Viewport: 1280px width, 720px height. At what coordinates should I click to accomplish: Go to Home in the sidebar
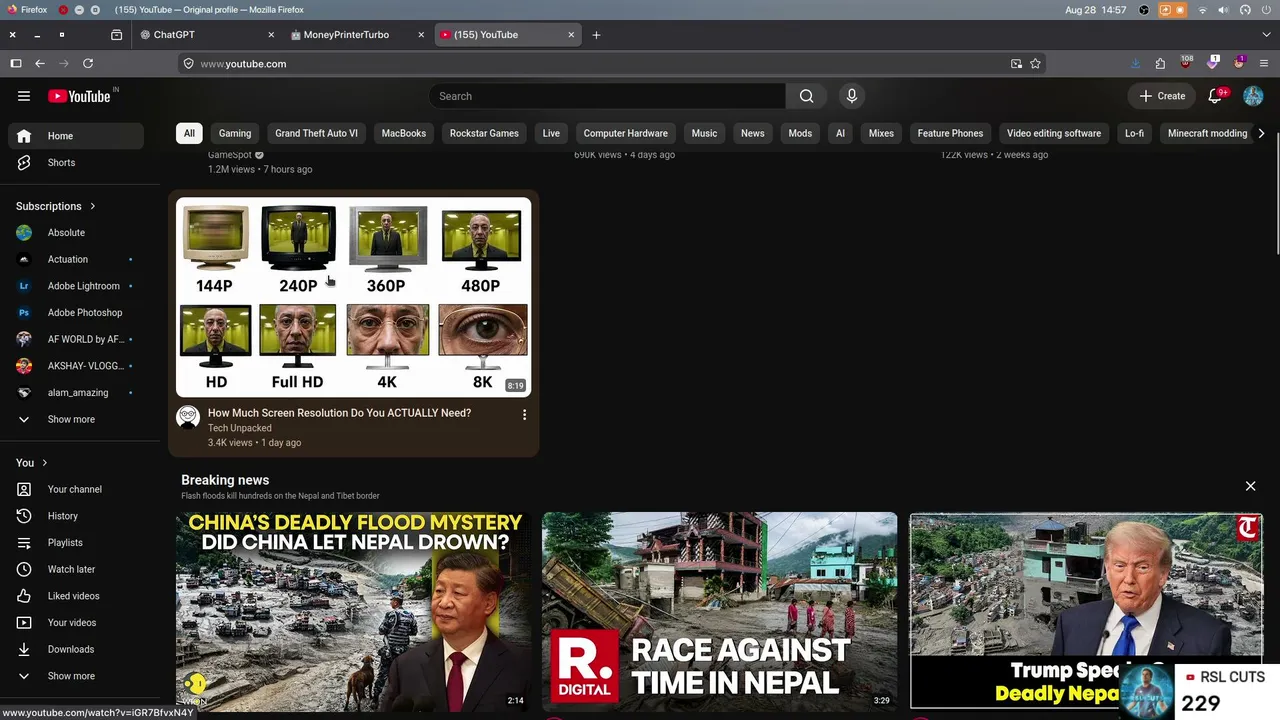coord(76,136)
